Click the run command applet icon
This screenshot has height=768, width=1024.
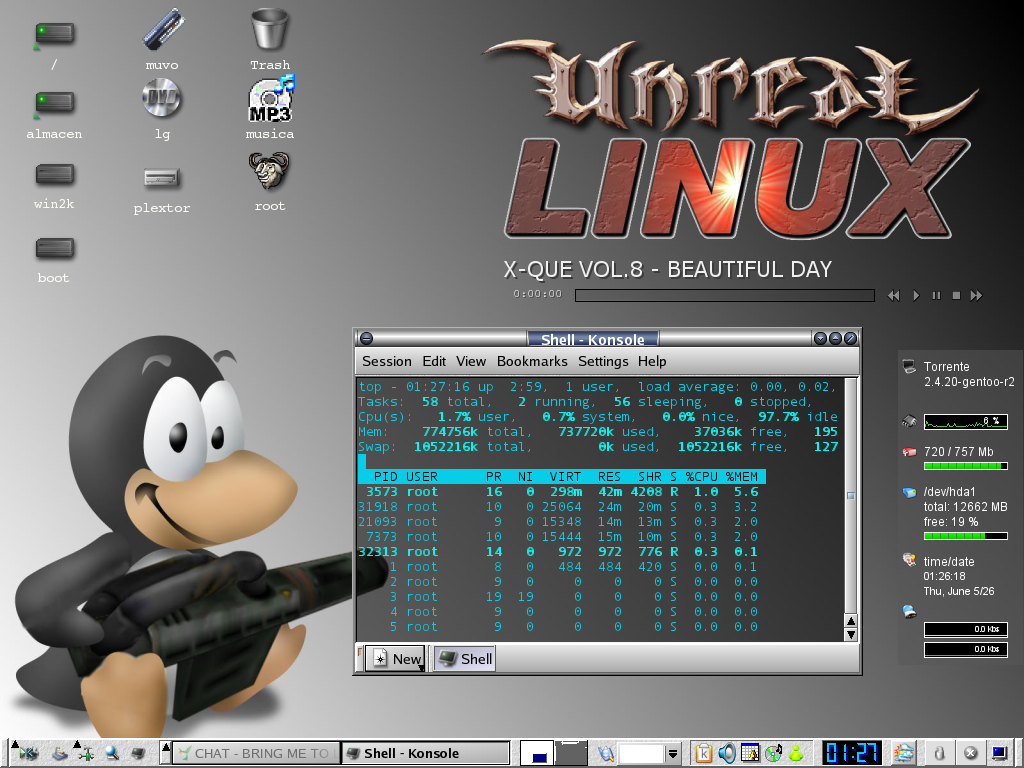click(606, 754)
